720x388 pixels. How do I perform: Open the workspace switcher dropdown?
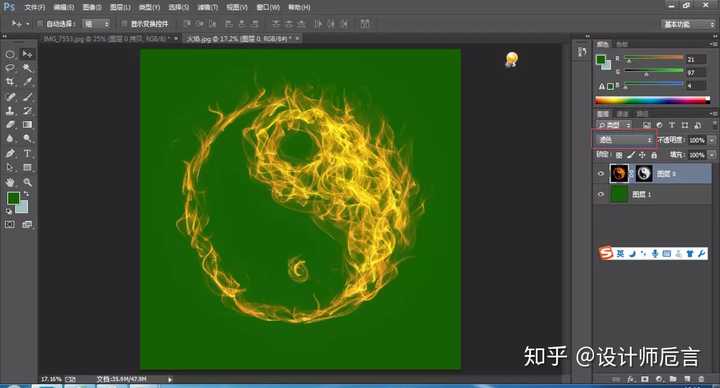688,24
